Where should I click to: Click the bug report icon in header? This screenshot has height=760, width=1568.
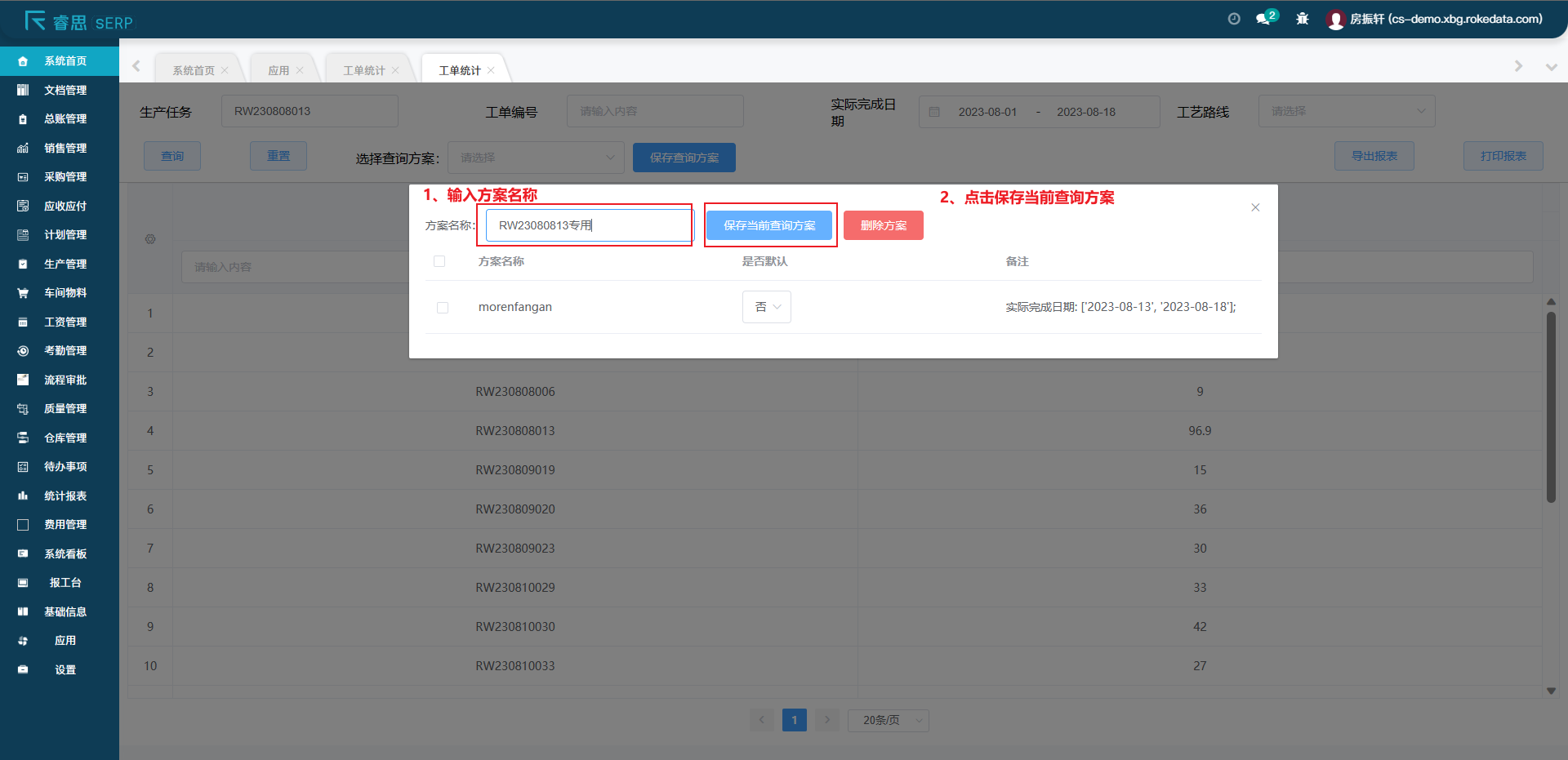(1302, 19)
